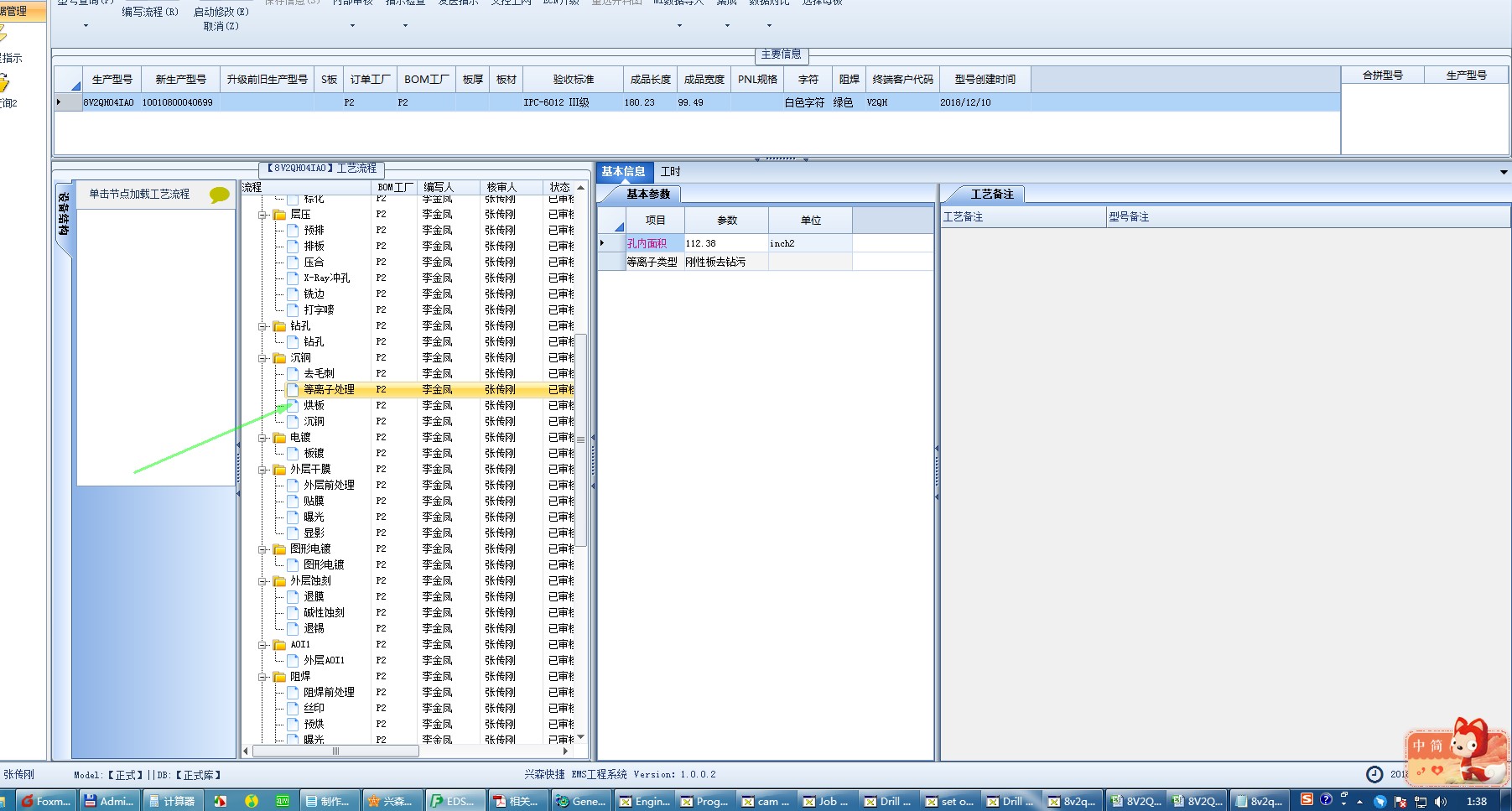Viewport: 1512px width, 811px height.
Task: Select the 退锡 tree item
Action: pos(314,629)
